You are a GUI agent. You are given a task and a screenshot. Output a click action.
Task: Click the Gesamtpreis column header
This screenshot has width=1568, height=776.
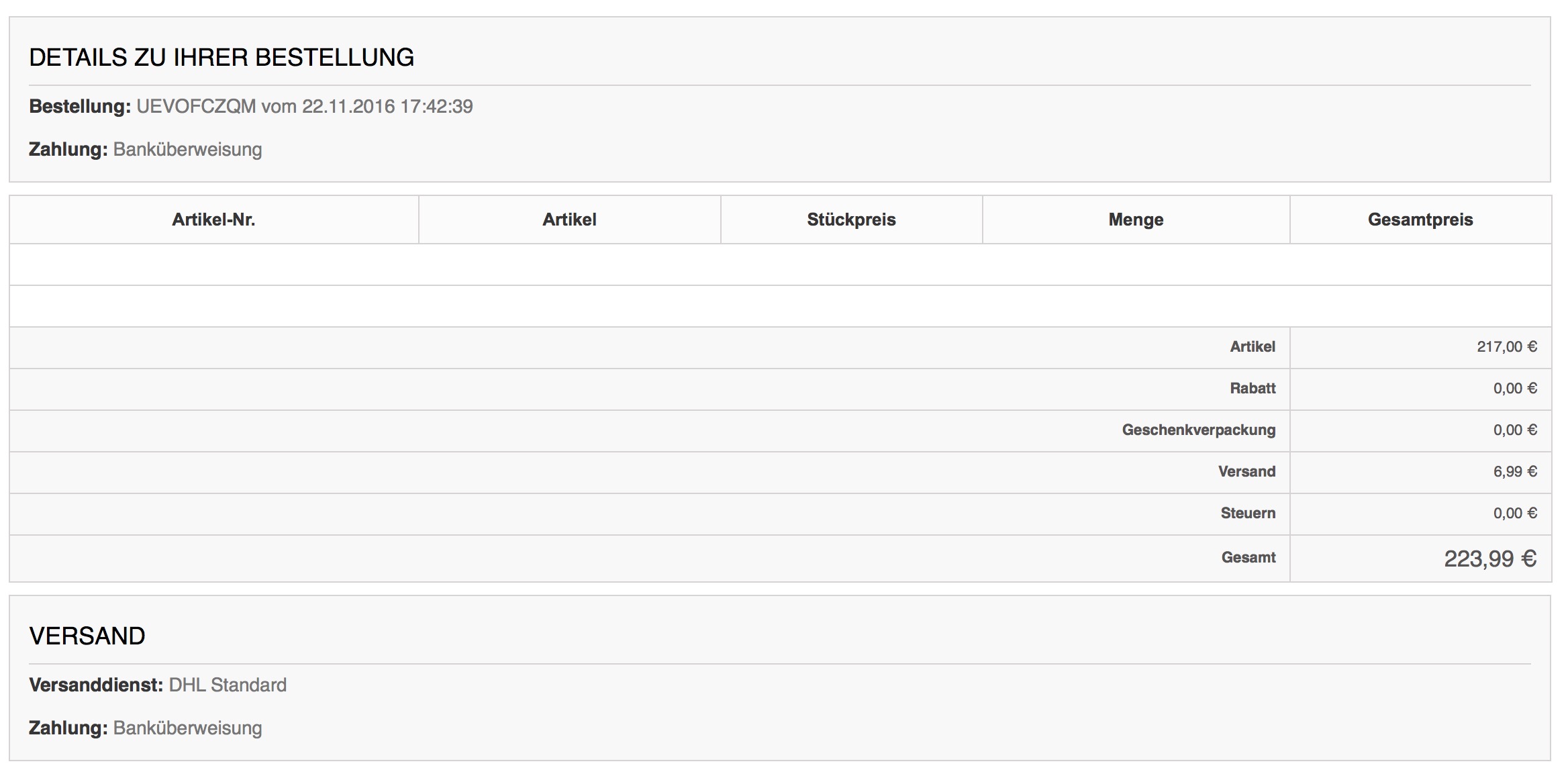1420,220
